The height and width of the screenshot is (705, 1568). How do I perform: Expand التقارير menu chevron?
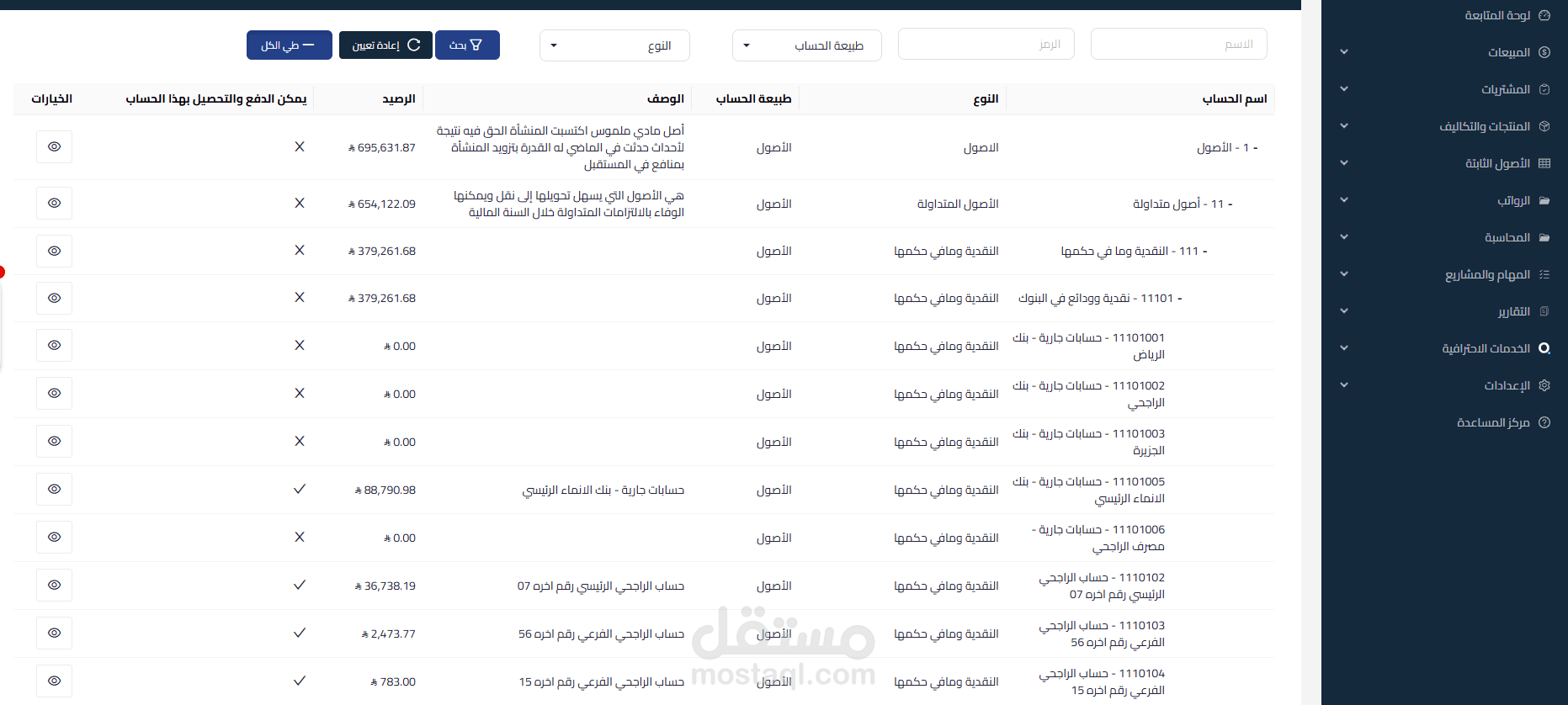pyautogui.click(x=1344, y=311)
